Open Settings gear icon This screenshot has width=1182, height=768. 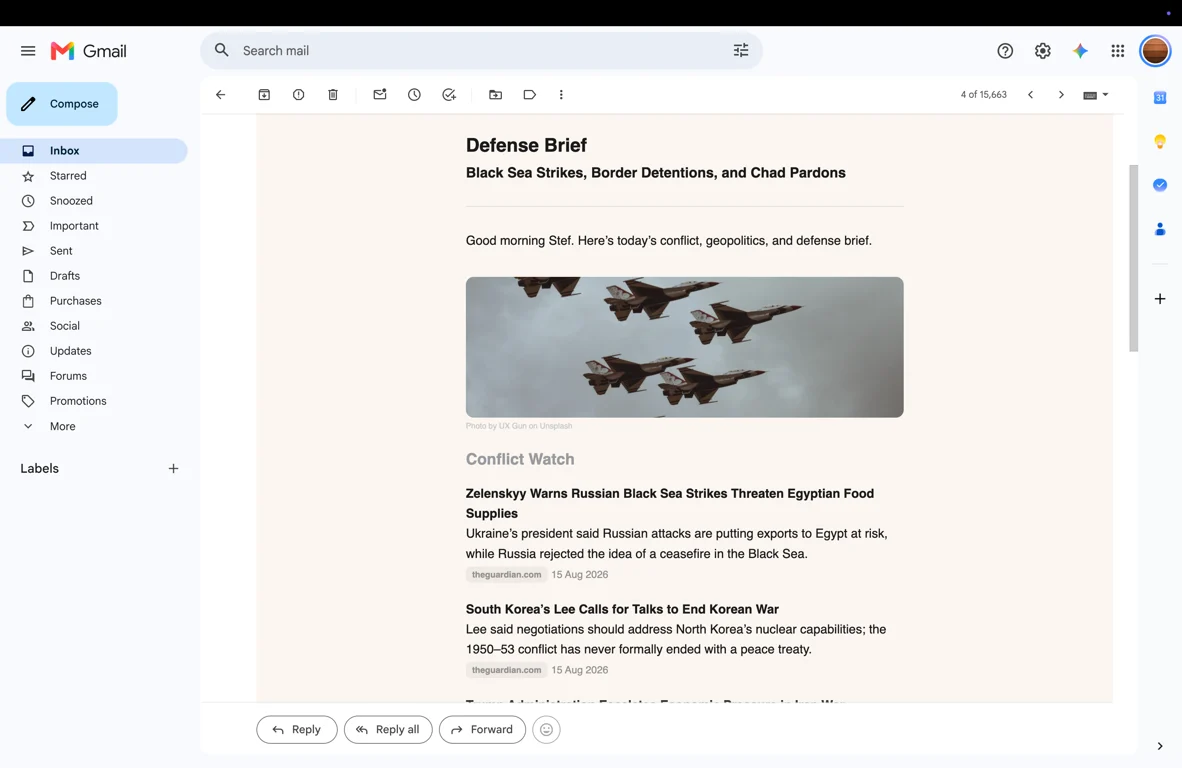coord(1043,50)
